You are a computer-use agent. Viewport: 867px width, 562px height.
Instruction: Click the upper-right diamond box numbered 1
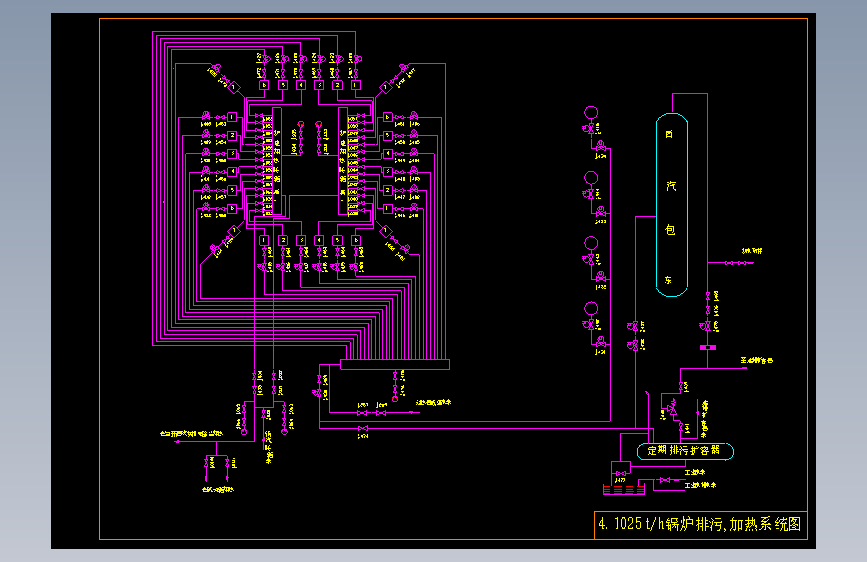click(x=385, y=87)
